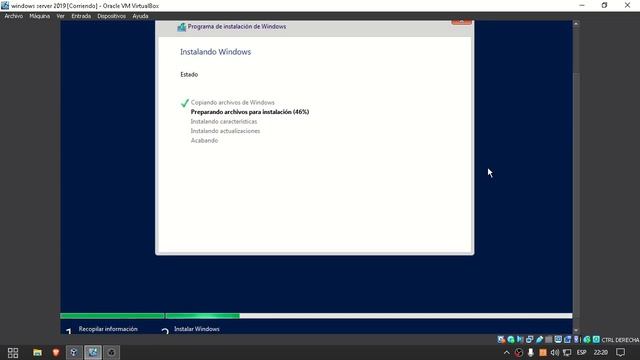The height and width of the screenshot is (360, 640).
Task: Click the CTRL DERECHA host key label
Action: pos(620,340)
